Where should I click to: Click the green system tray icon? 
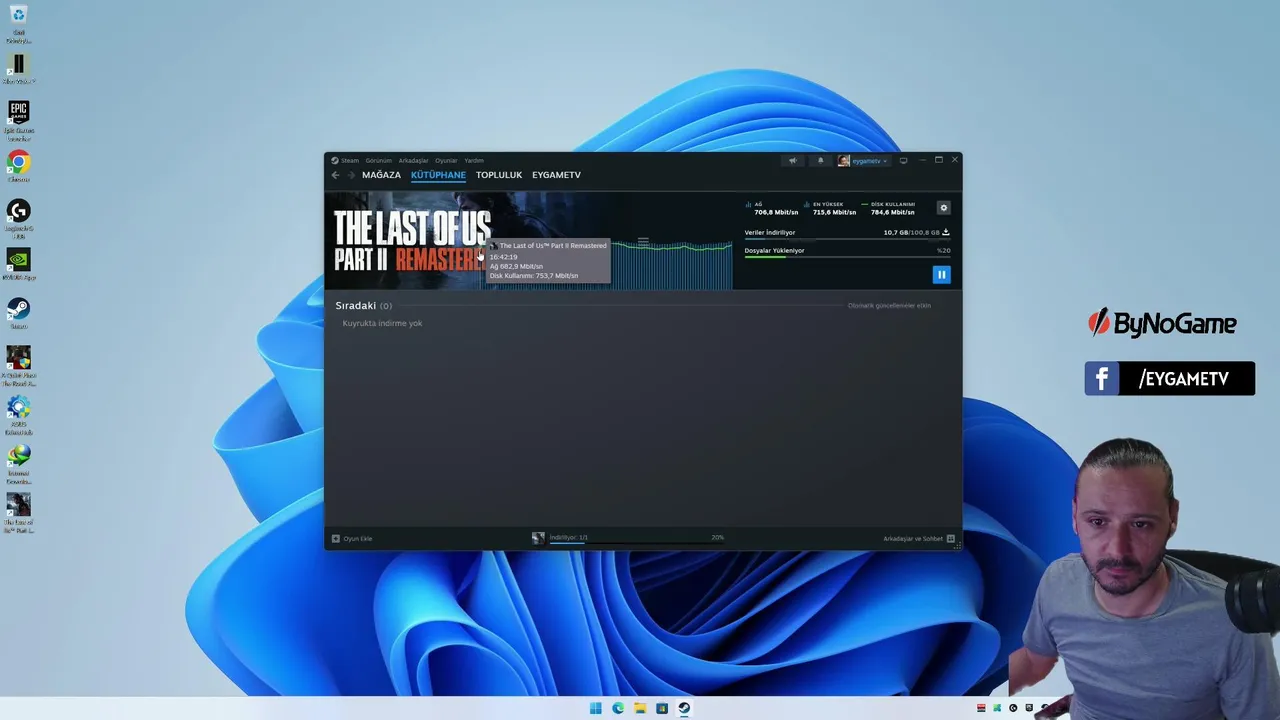point(997,708)
